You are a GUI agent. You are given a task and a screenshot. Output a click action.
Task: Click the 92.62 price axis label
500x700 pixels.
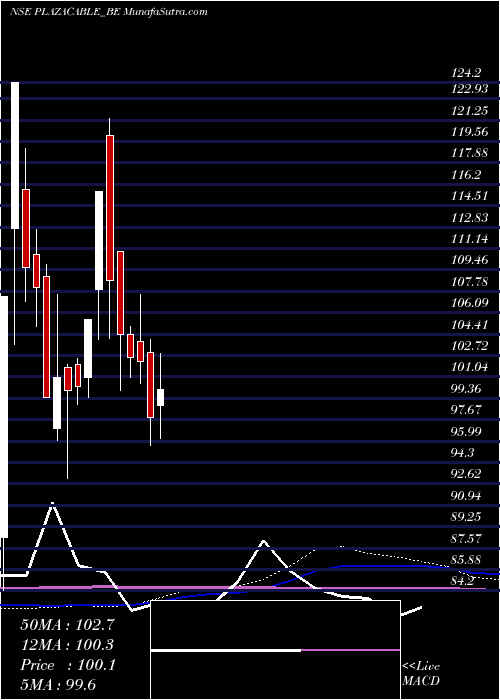coord(467,474)
